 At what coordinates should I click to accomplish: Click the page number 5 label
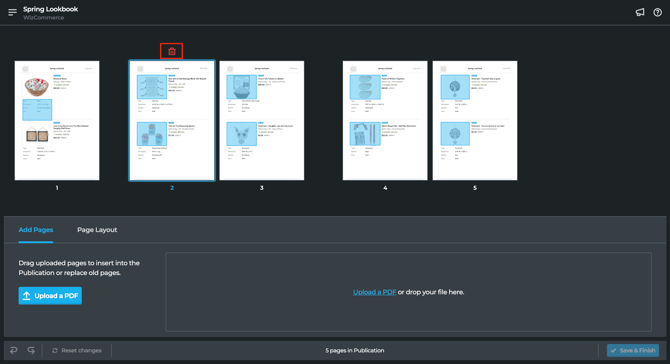point(475,188)
